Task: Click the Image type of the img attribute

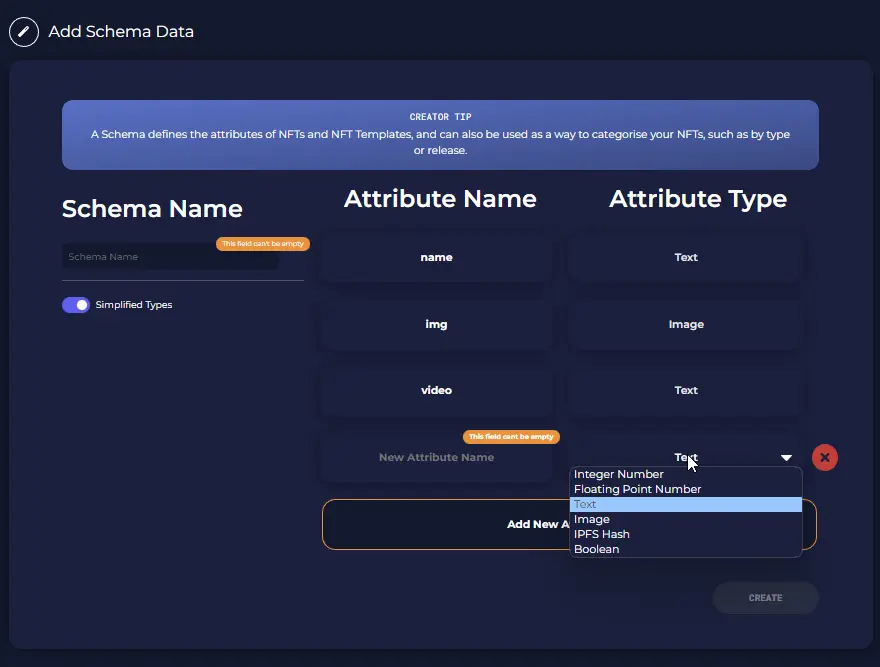Action: (x=686, y=324)
